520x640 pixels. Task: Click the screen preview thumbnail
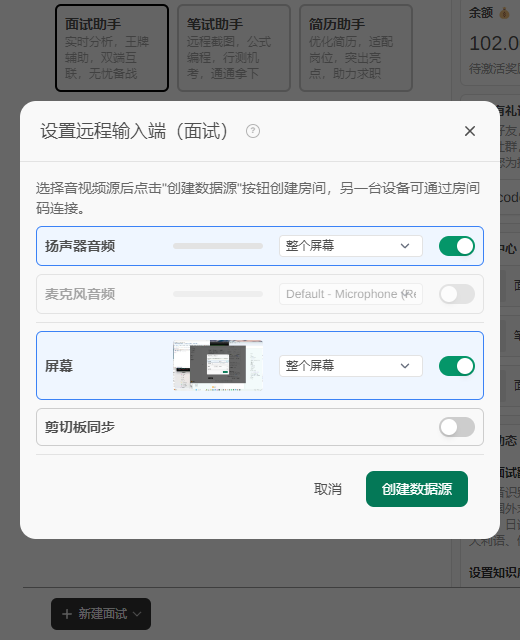click(x=218, y=366)
